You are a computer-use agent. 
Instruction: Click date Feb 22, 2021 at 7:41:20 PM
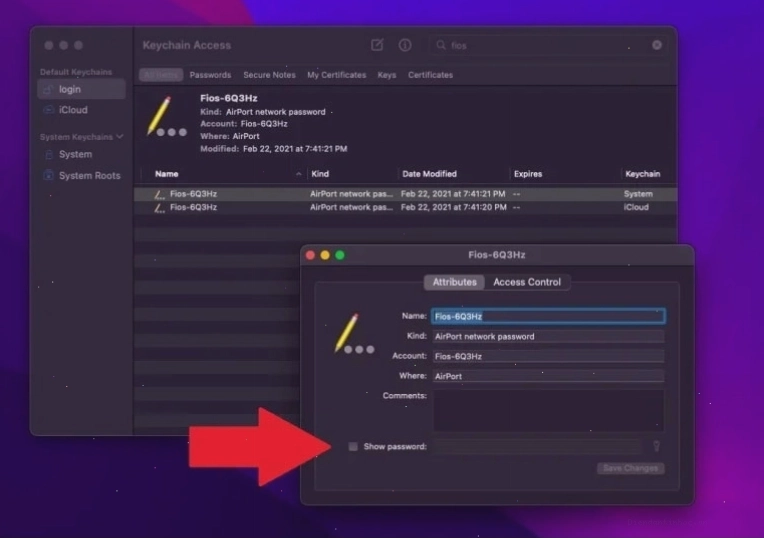453,208
